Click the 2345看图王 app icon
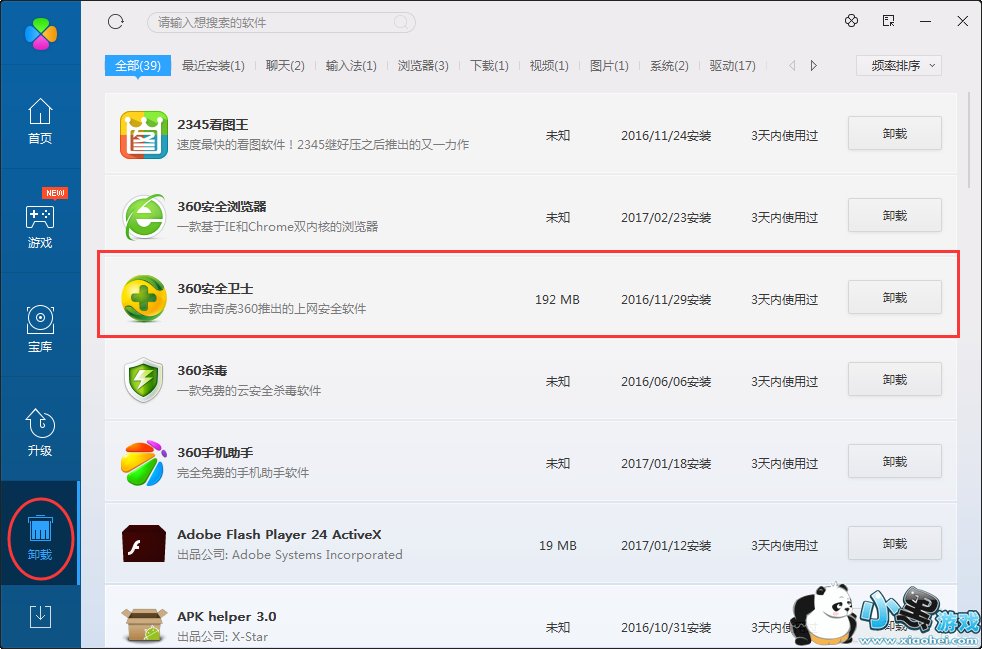This screenshot has height=649, width=982. click(x=144, y=135)
